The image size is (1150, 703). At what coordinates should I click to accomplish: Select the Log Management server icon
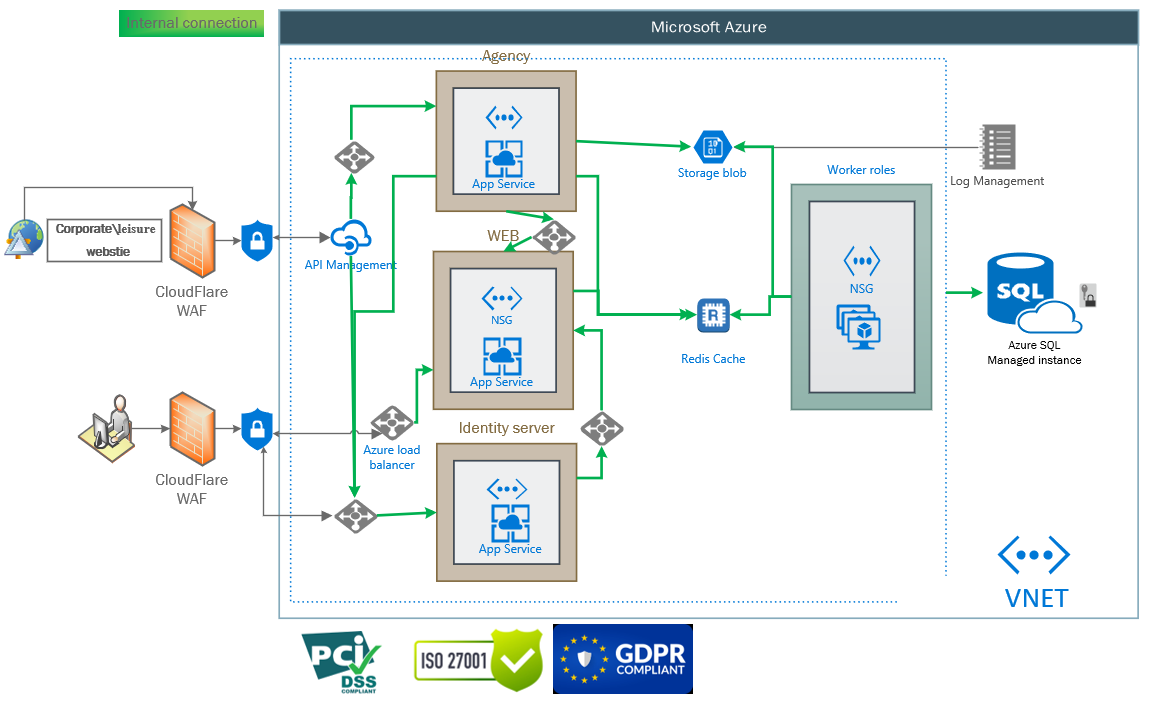(x=998, y=147)
